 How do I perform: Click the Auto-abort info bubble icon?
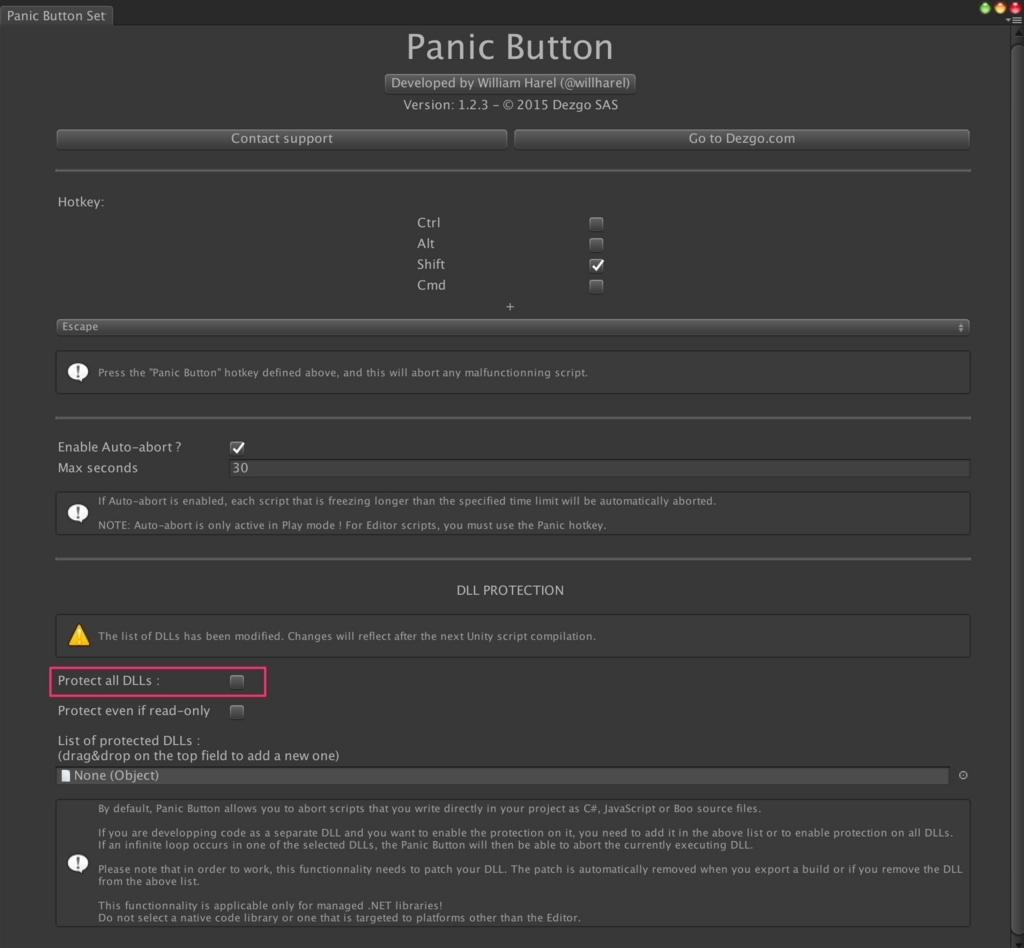(x=78, y=513)
